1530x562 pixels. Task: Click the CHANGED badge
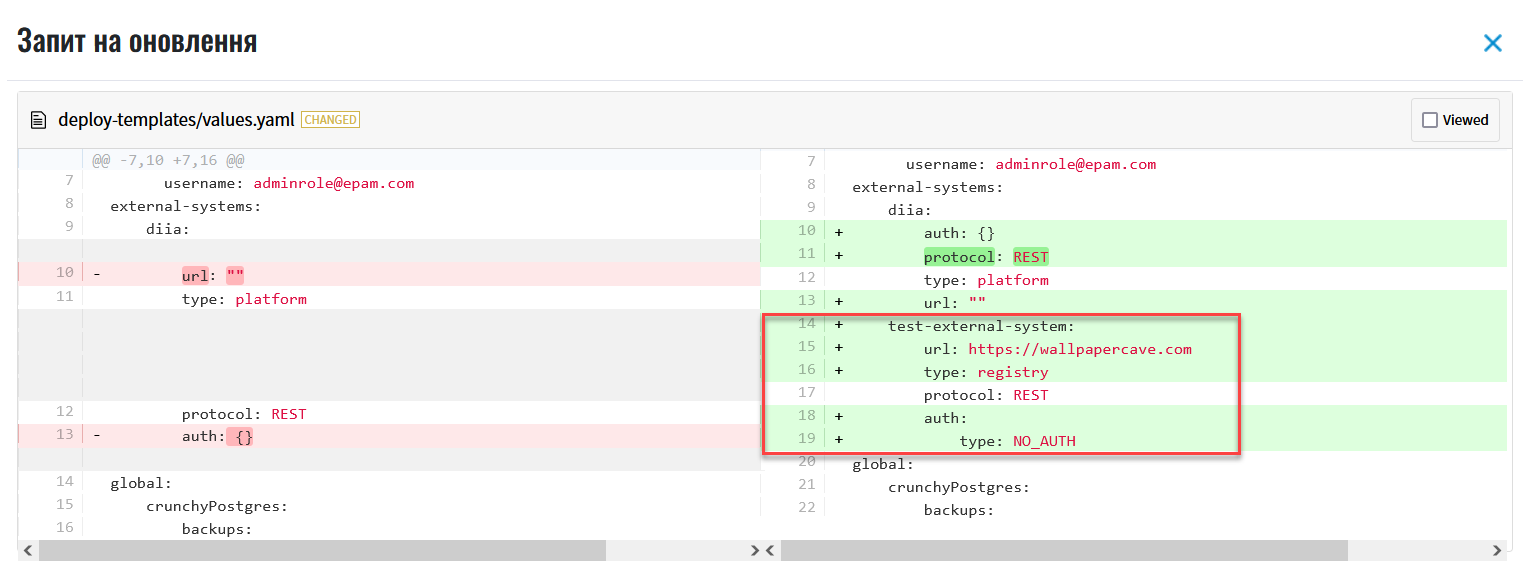[330, 120]
